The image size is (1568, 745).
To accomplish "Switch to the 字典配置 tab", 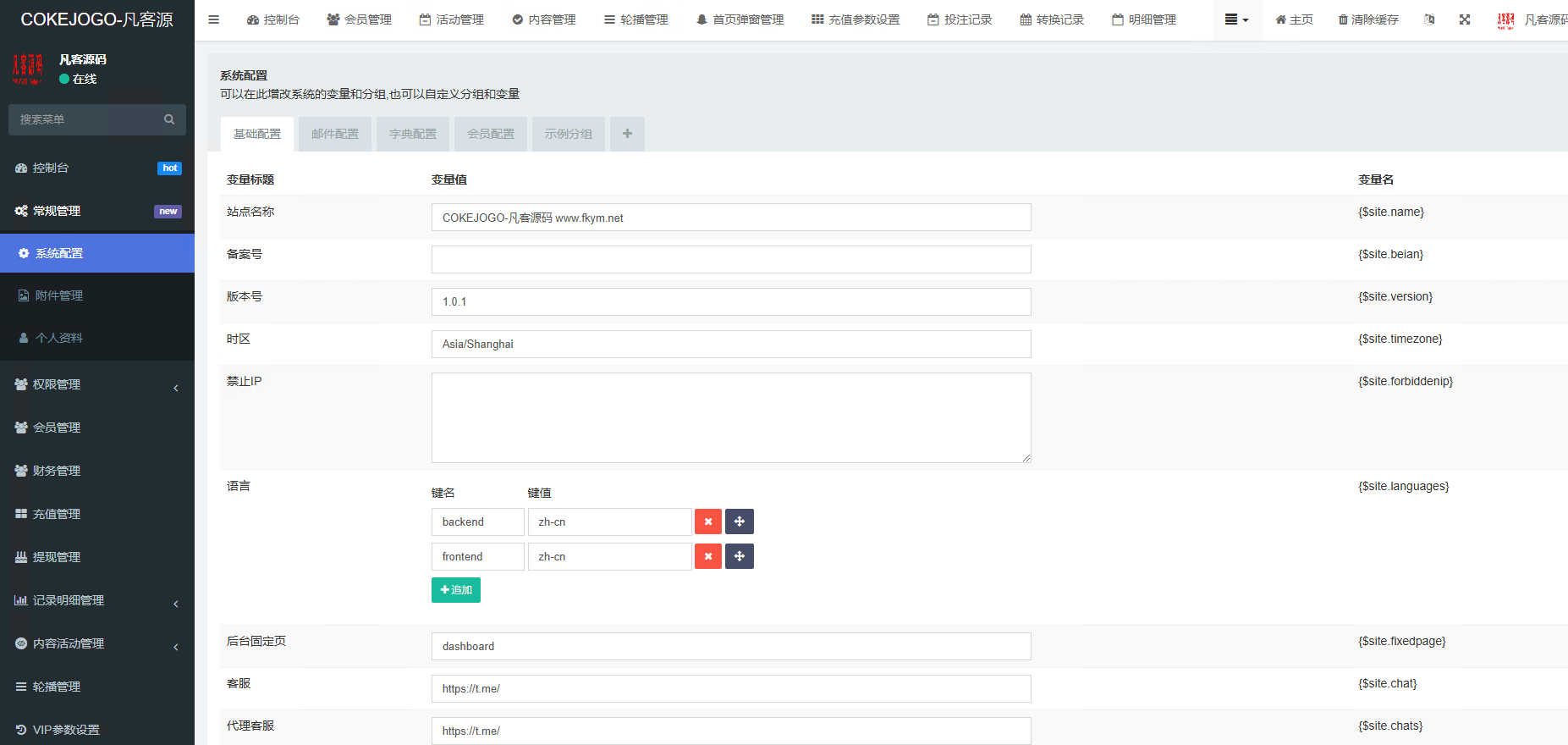I will pyautogui.click(x=413, y=134).
